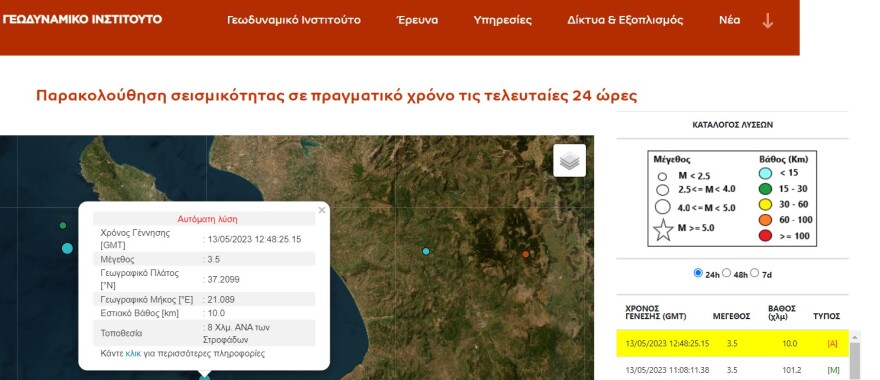Click the [A] type tag in yellow row
Viewport: 880px width, 380px height.
click(833, 344)
